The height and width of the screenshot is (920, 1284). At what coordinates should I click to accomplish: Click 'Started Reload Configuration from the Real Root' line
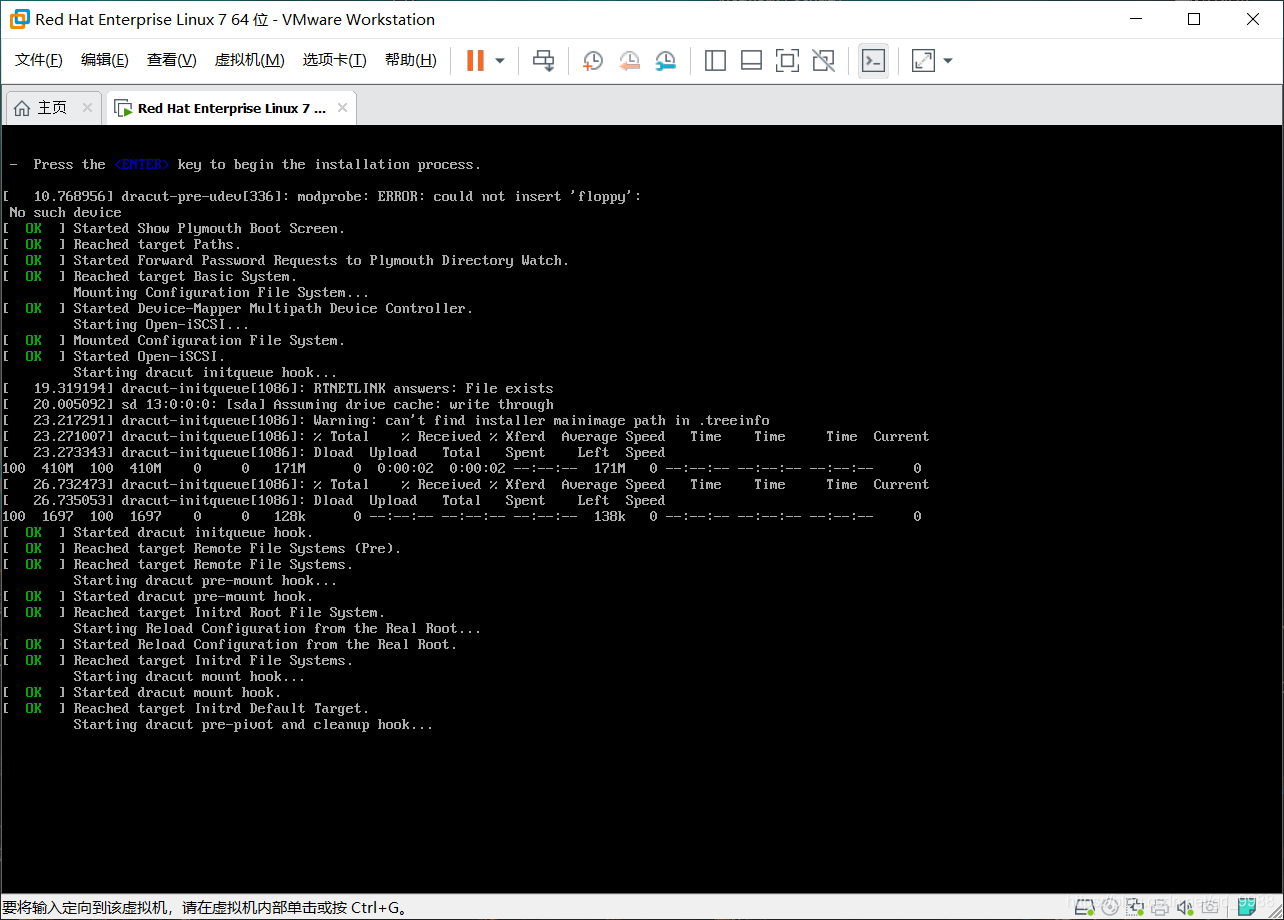click(x=265, y=644)
